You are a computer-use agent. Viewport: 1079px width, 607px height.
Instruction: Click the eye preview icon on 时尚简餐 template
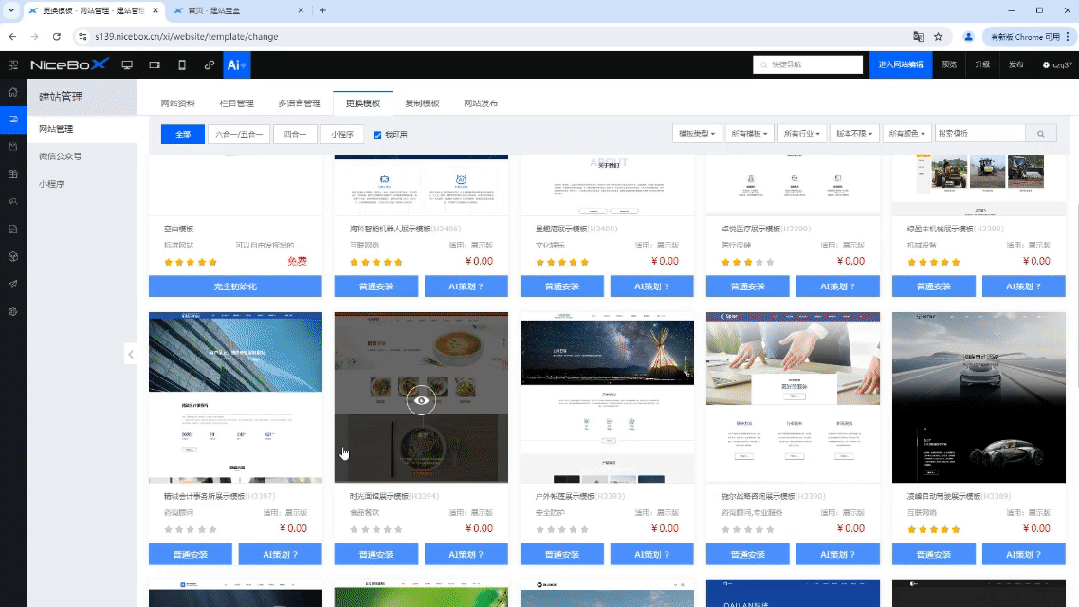421,399
